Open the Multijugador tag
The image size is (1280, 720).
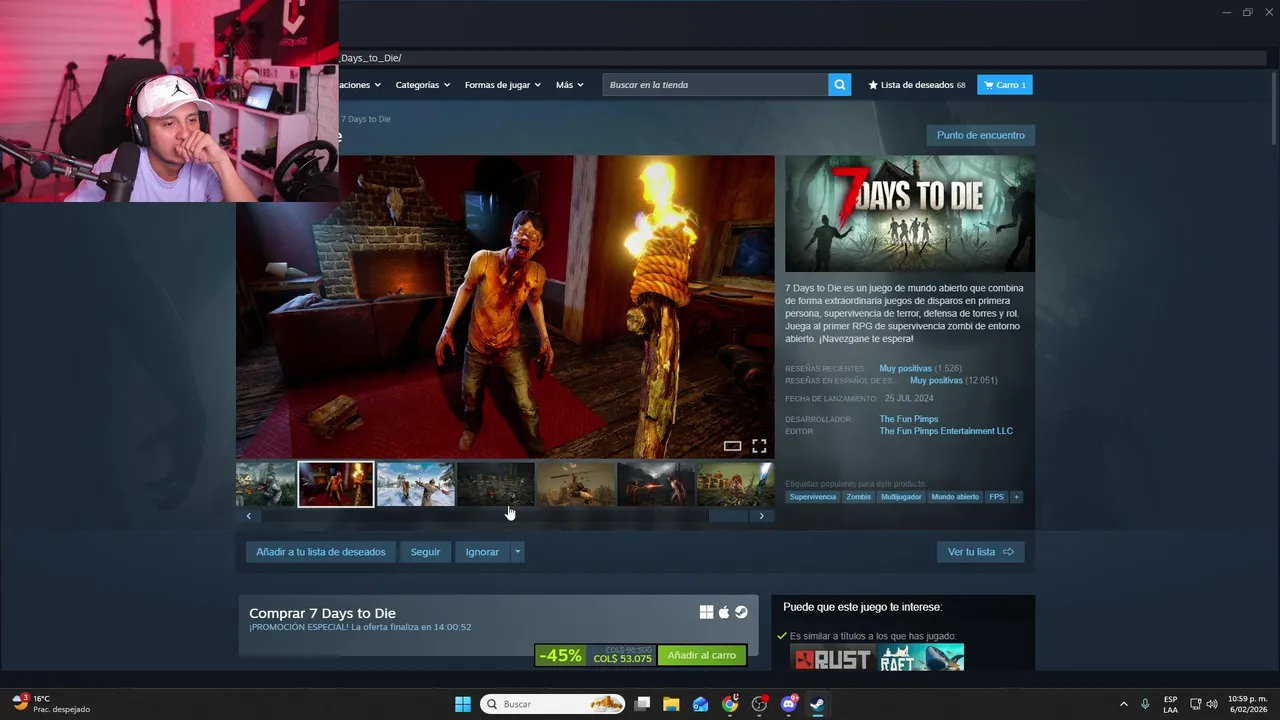point(901,497)
